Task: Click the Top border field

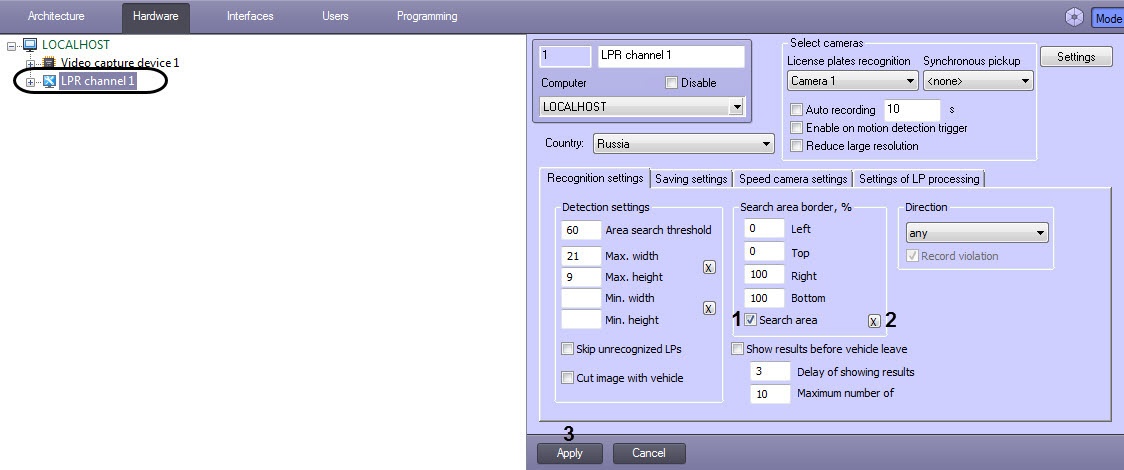Action: click(764, 251)
